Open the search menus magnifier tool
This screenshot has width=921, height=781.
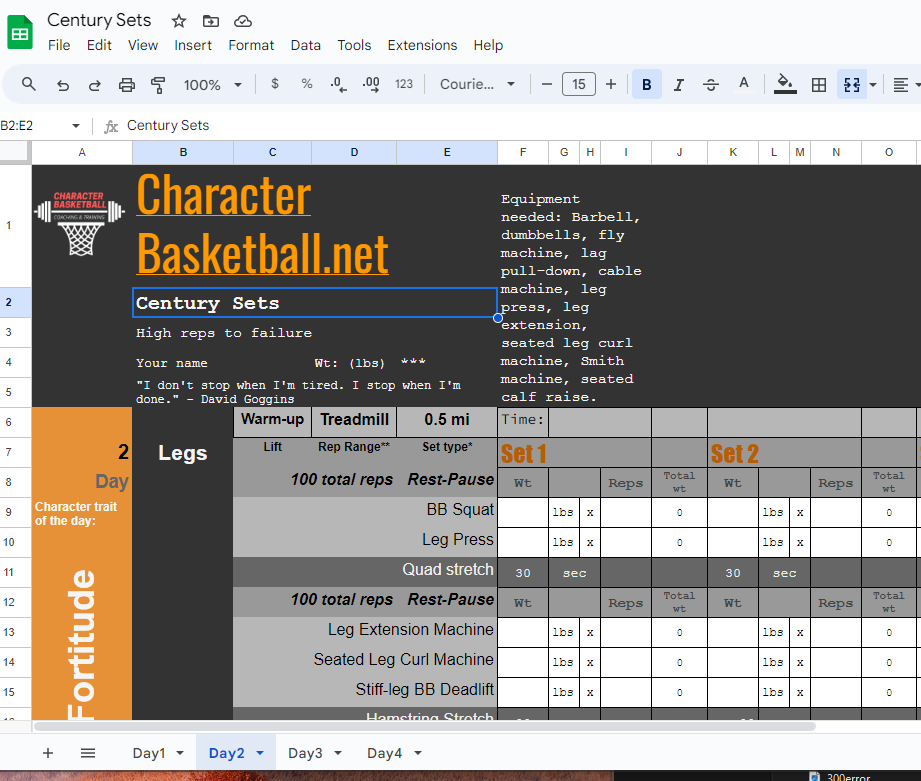[x=29, y=85]
